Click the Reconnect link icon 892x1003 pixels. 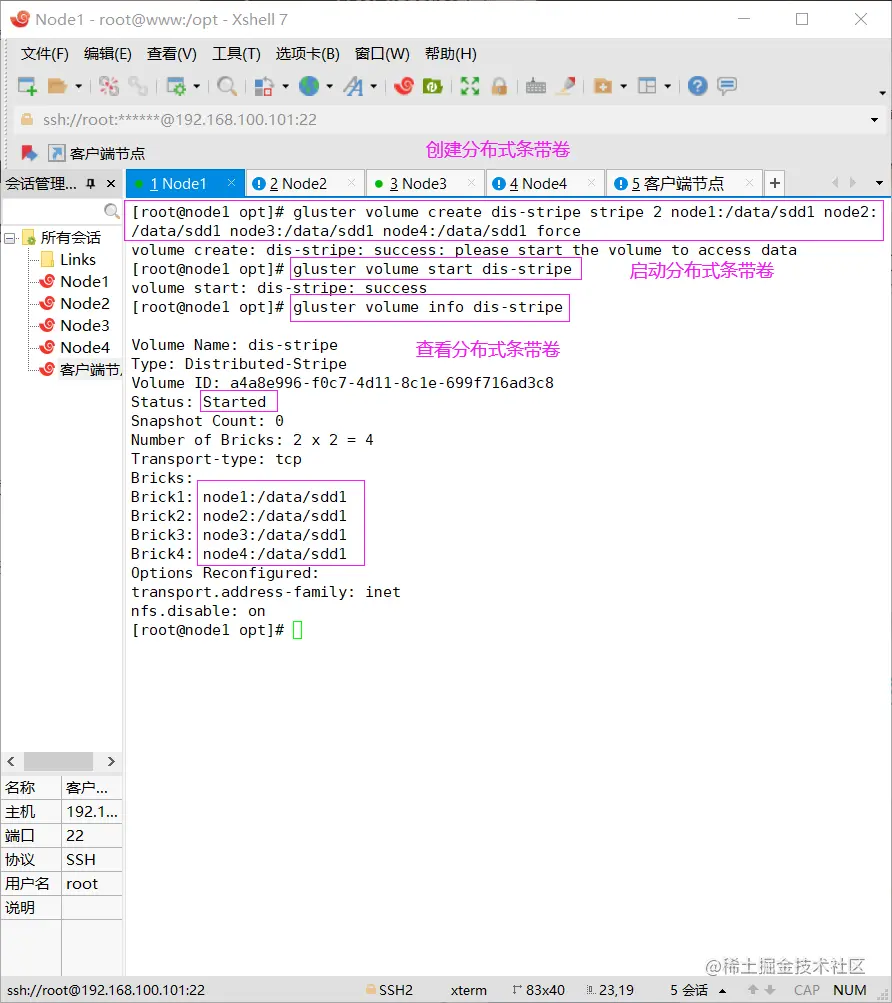click(138, 86)
